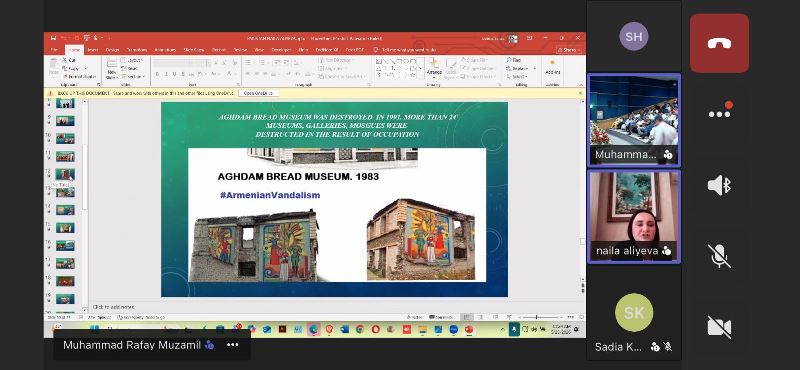The width and height of the screenshot is (800, 370).
Task: Click Format Painter in Clipboard group
Action: coord(79,77)
